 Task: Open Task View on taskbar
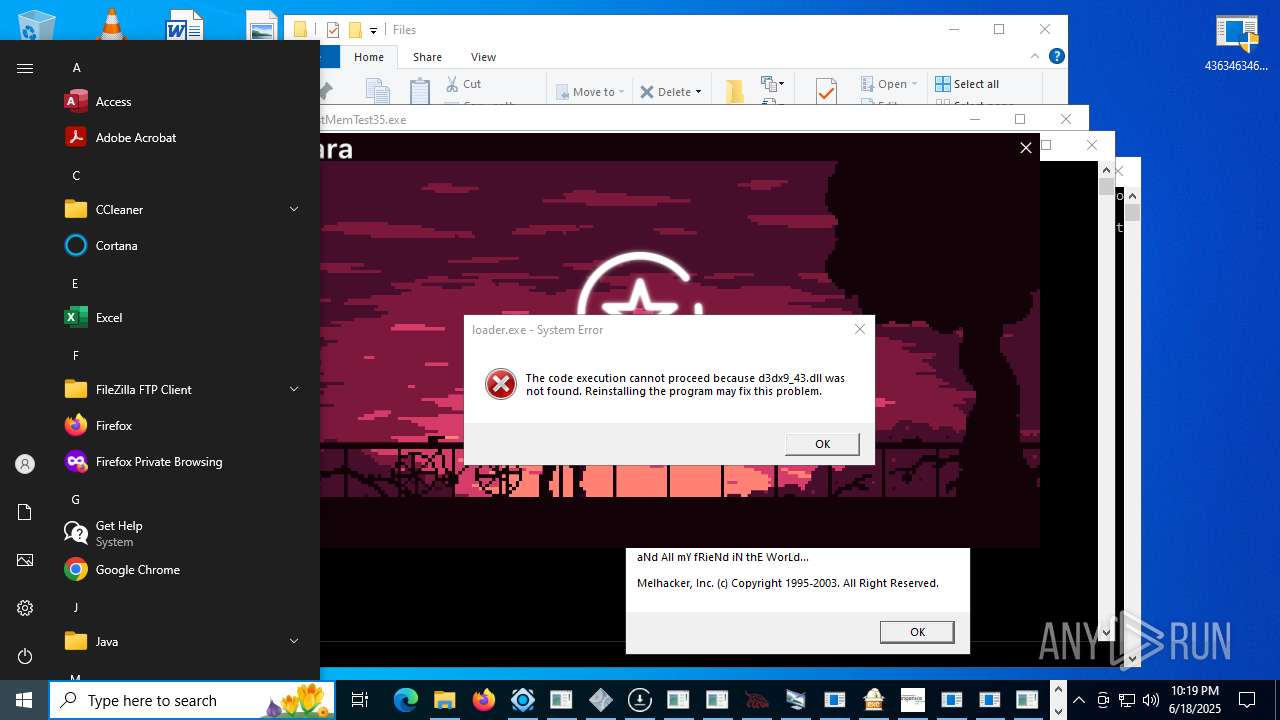click(360, 700)
